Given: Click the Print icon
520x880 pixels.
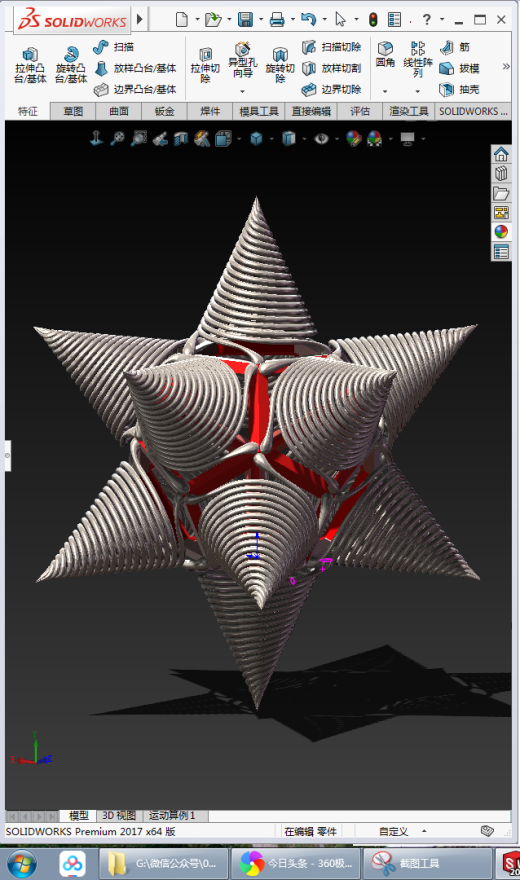Looking at the screenshot, I should pyautogui.click(x=277, y=20).
